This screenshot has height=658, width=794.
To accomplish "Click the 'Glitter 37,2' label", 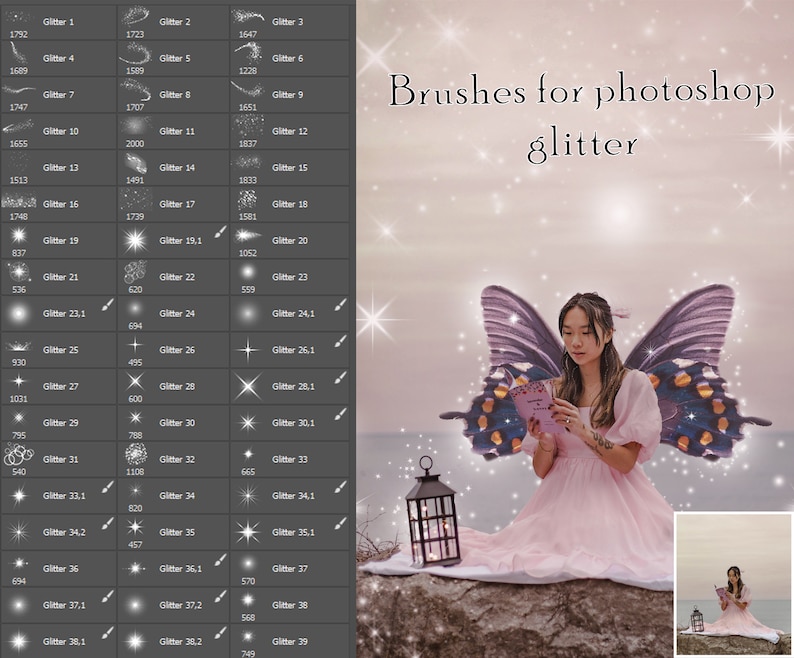I will point(181,605).
